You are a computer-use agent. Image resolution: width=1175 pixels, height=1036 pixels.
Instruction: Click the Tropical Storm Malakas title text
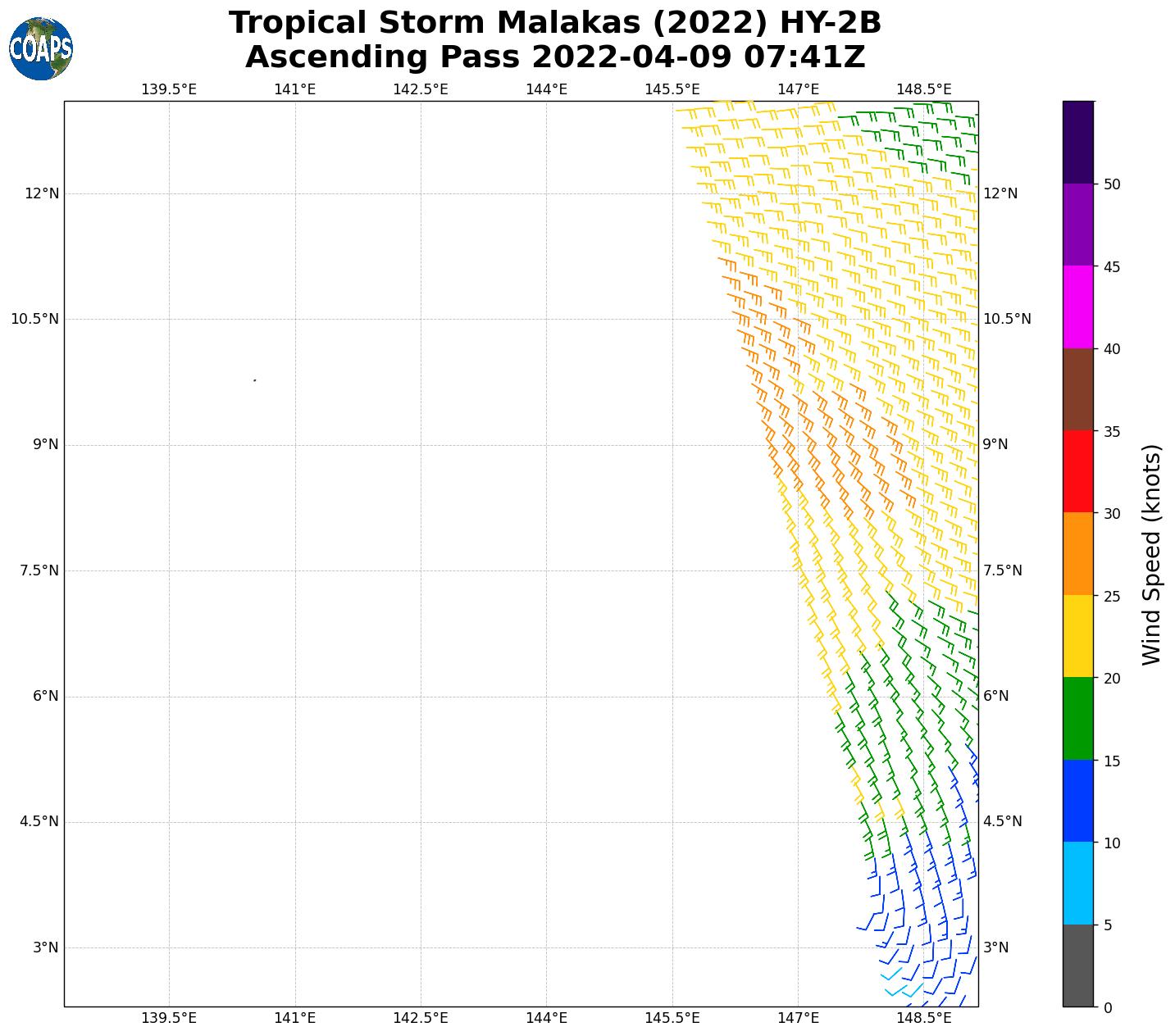pyautogui.click(x=554, y=23)
